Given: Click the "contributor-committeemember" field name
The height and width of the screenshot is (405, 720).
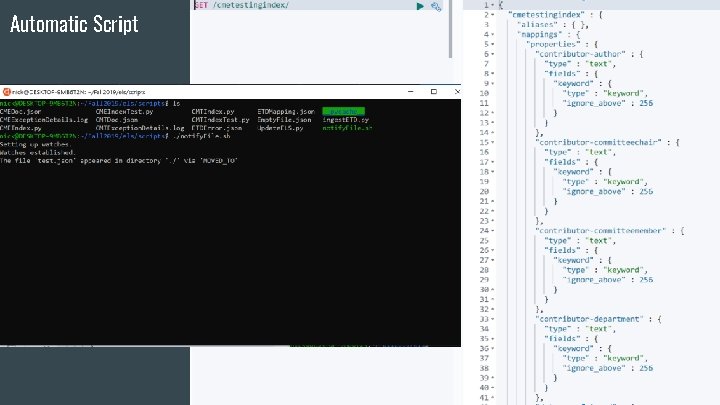Looking at the screenshot, I should click(x=601, y=231).
